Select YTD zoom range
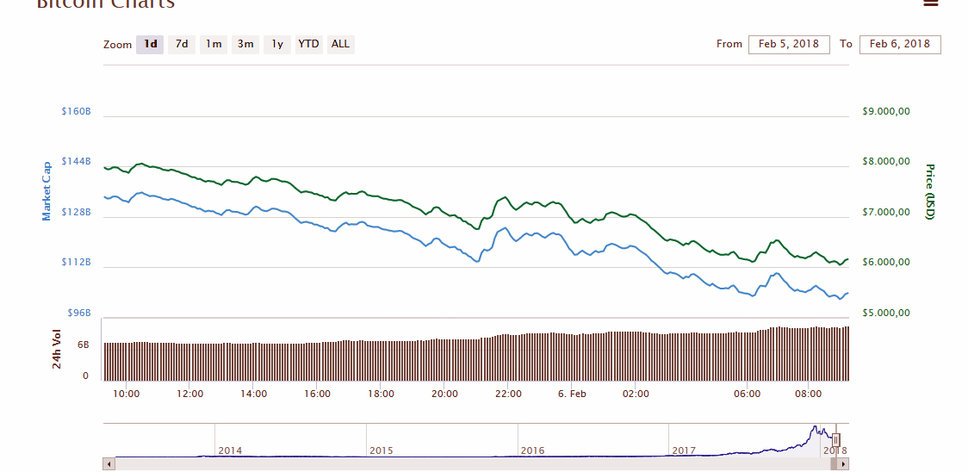The height and width of the screenshot is (472, 968). pyautogui.click(x=308, y=44)
